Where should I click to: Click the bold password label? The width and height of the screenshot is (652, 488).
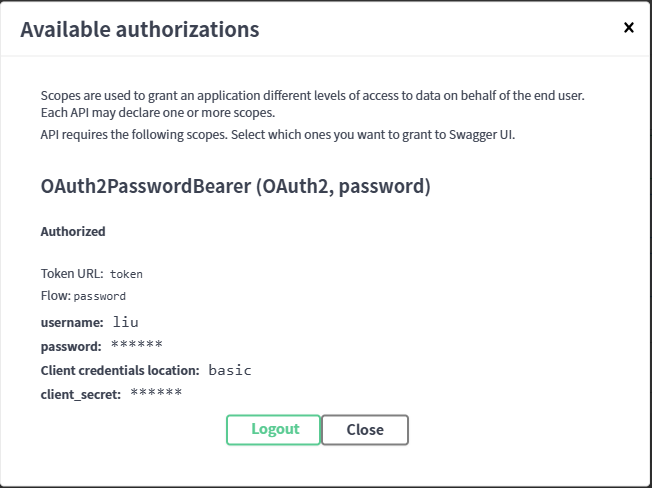[71, 346]
